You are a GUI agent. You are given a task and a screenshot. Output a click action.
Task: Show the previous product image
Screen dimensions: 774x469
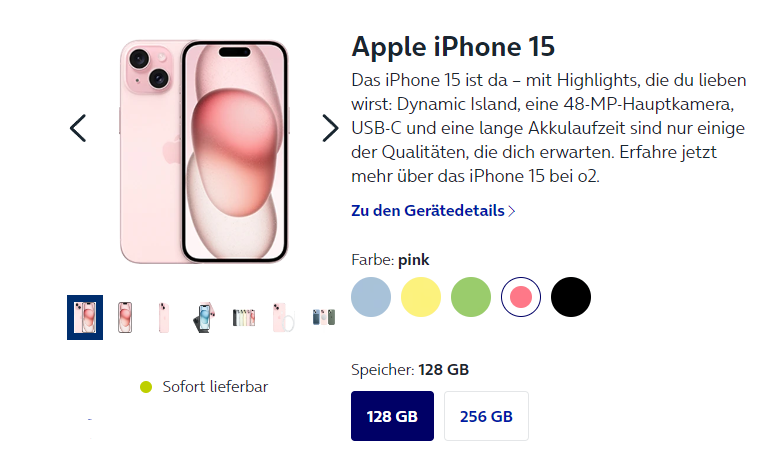pos(78,128)
